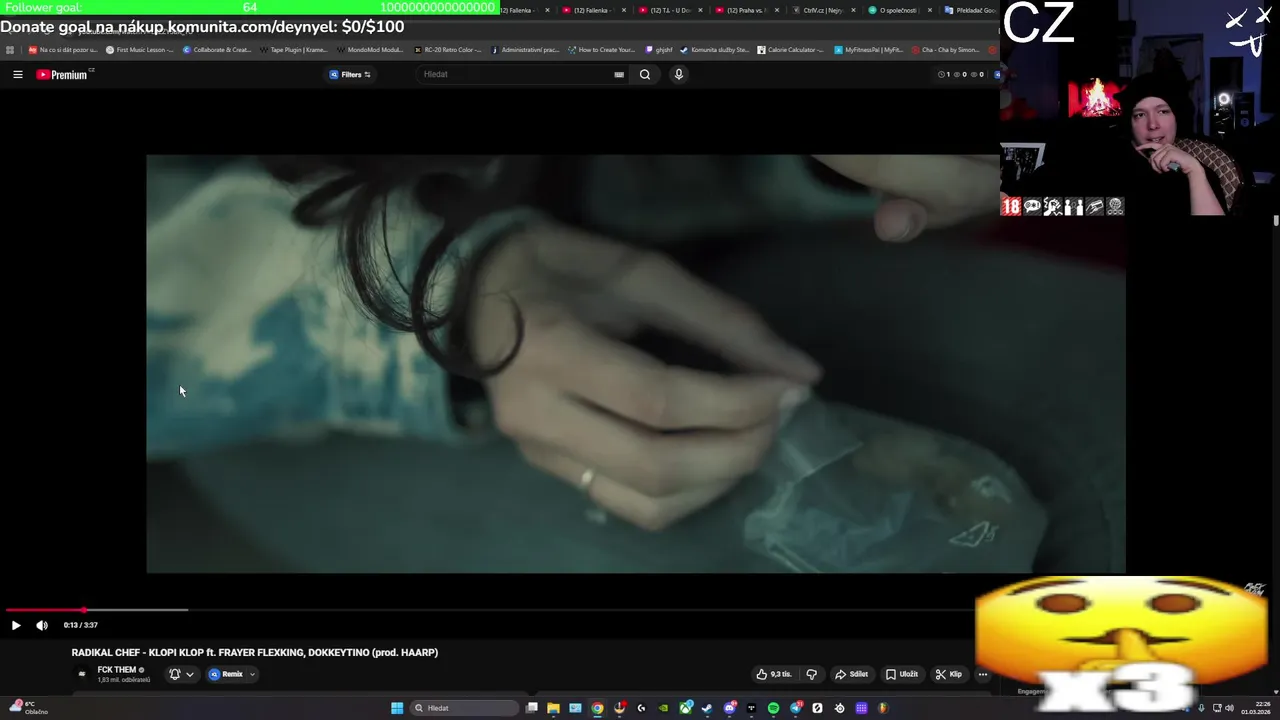The height and width of the screenshot is (720, 1280).
Task: Expand the arrow next to Remix
Action: (252, 674)
